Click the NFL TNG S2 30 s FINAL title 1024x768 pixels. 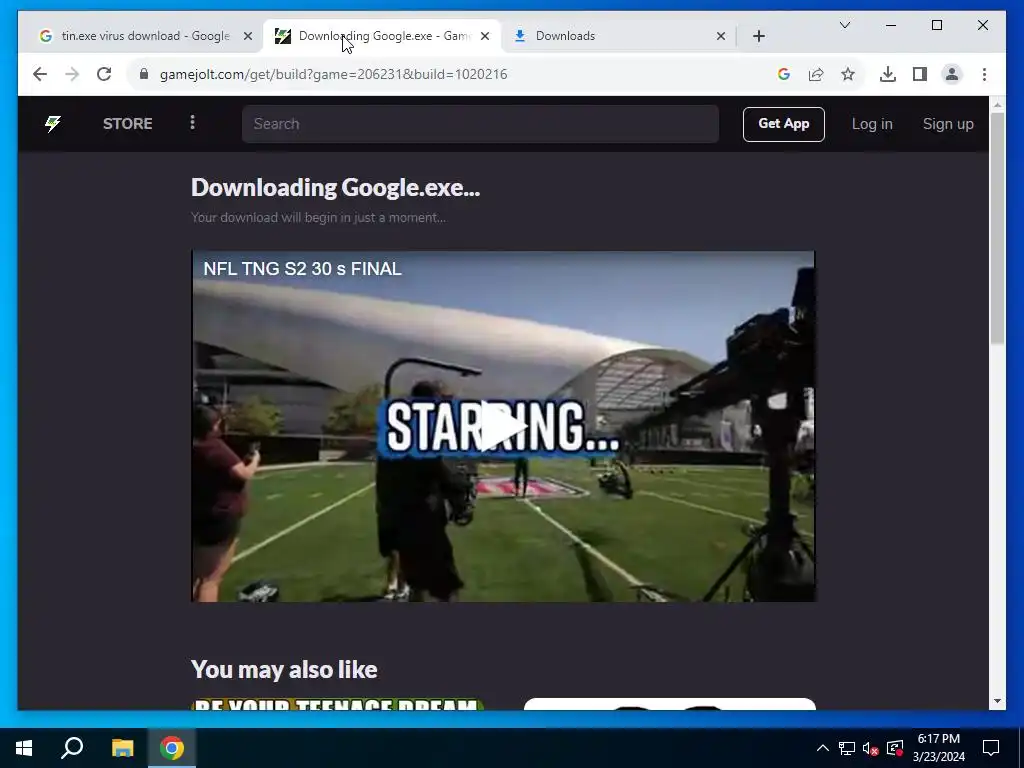click(x=302, y=269)
